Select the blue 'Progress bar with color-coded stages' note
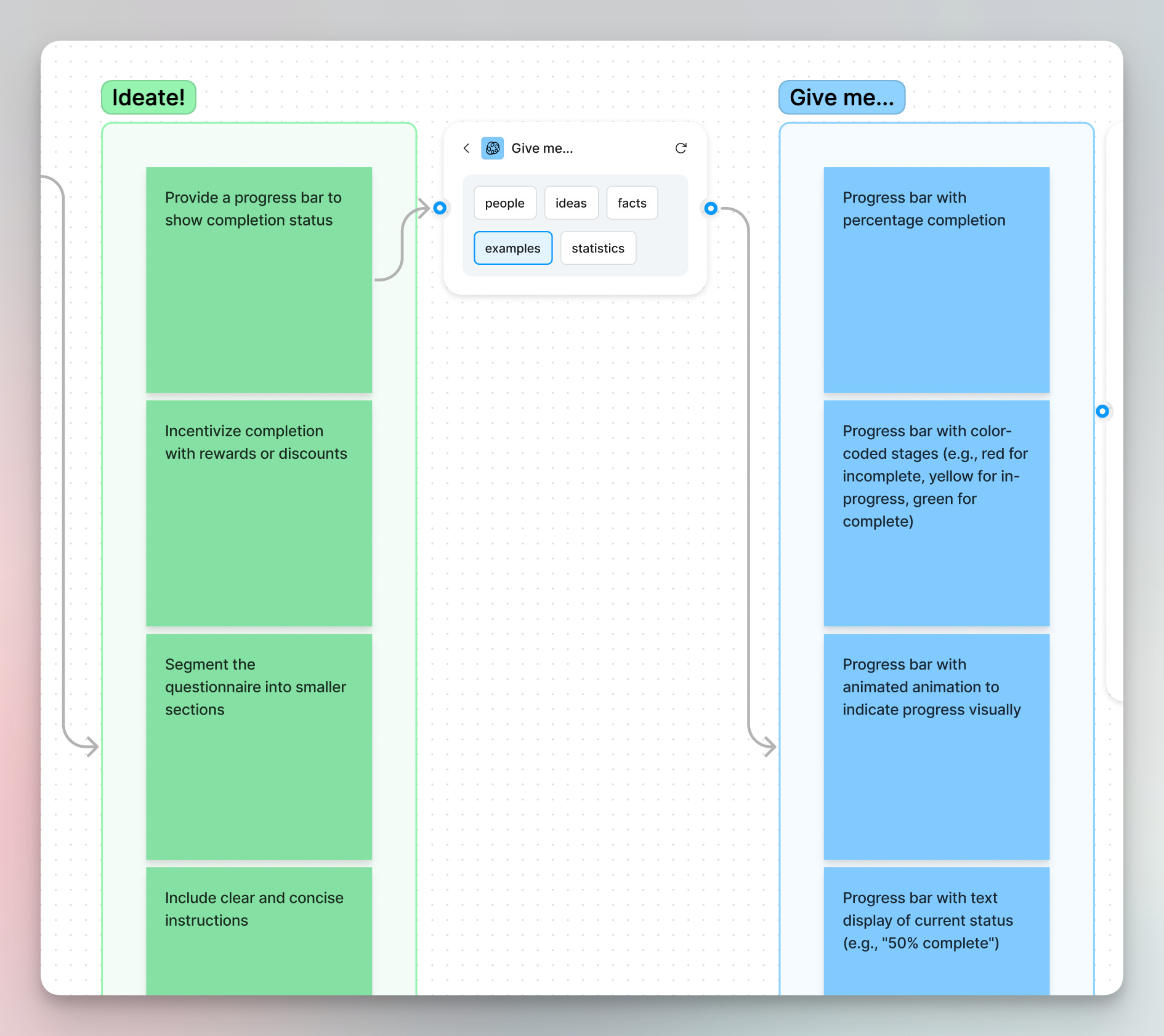Viewport: 1164px width, 1036px height. click(936, 512)
